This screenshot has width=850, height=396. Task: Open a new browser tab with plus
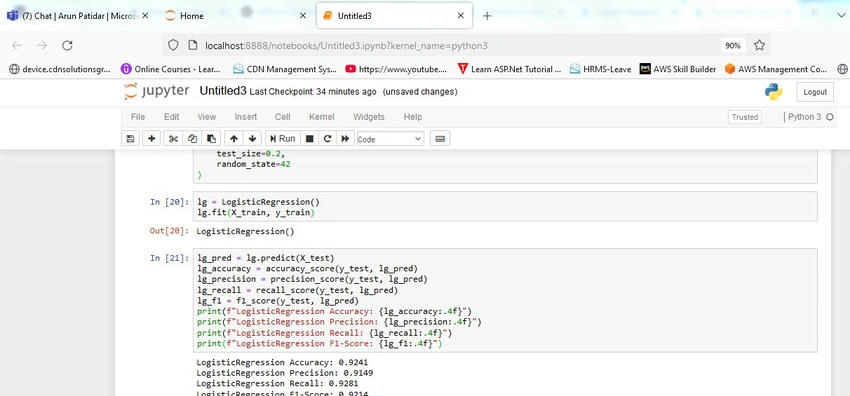(x=487, y=16)
